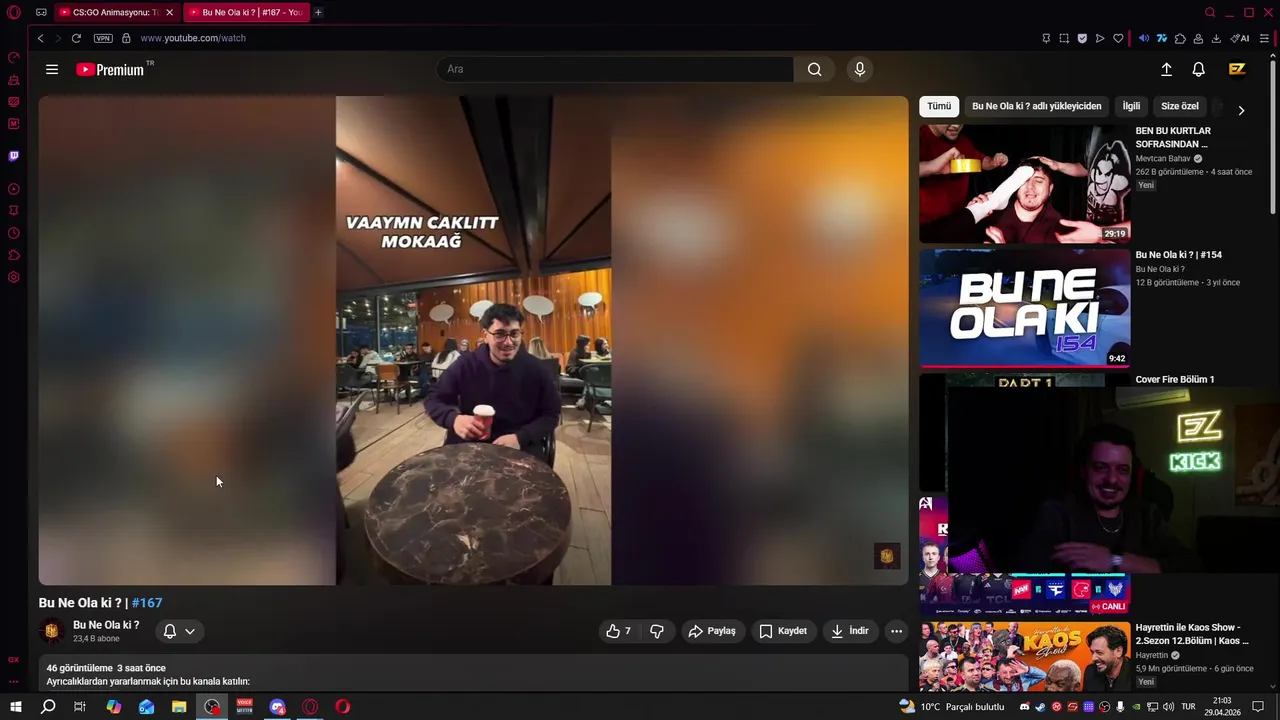Click #167 hashtag link in title
Image resolution: width=1280 pixels, height=720 pixels.
point(147,603)
